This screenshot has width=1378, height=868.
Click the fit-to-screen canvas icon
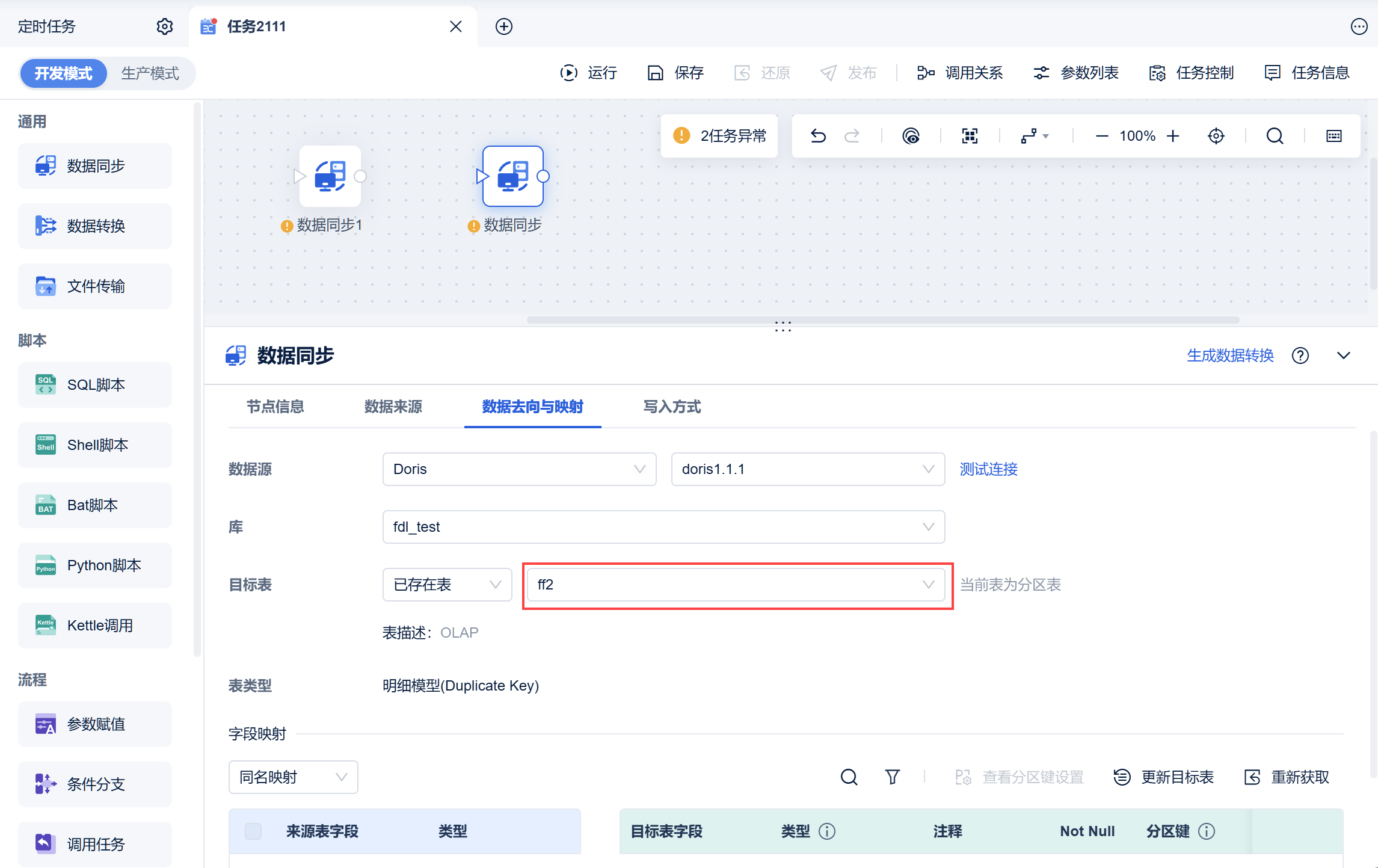coord(970,136)
